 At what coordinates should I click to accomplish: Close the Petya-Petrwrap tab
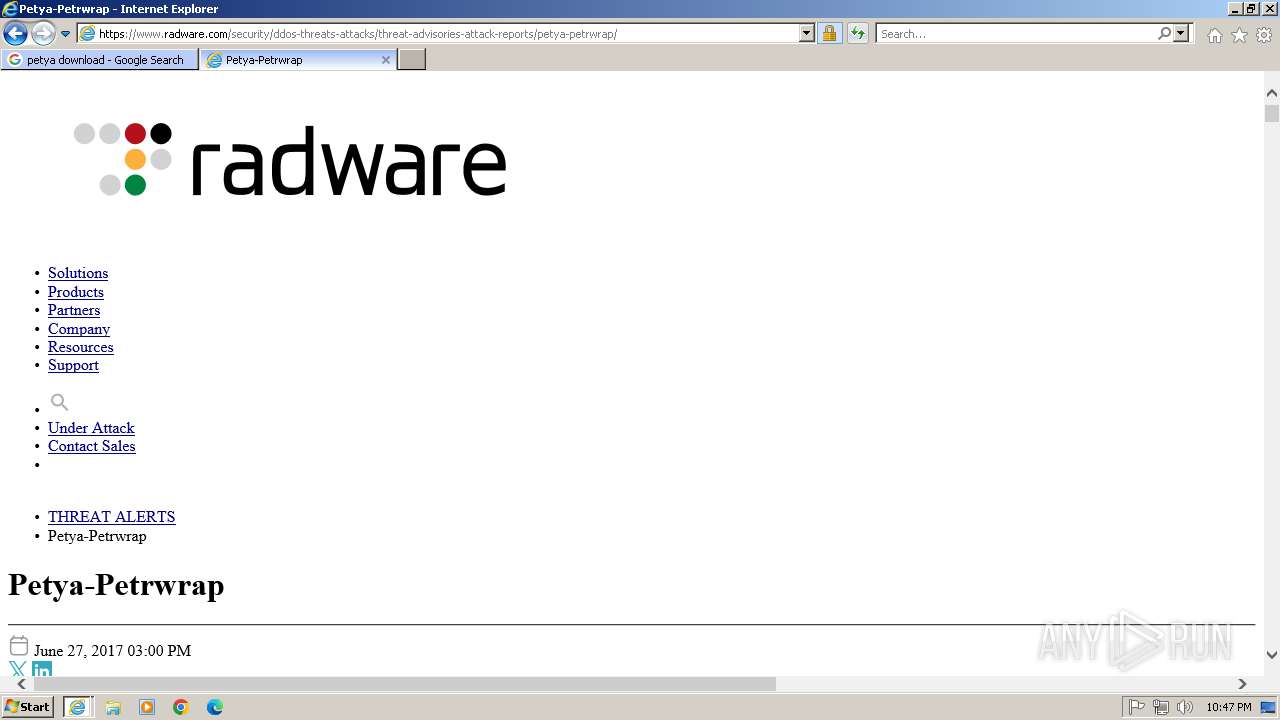tap(386, 60)
